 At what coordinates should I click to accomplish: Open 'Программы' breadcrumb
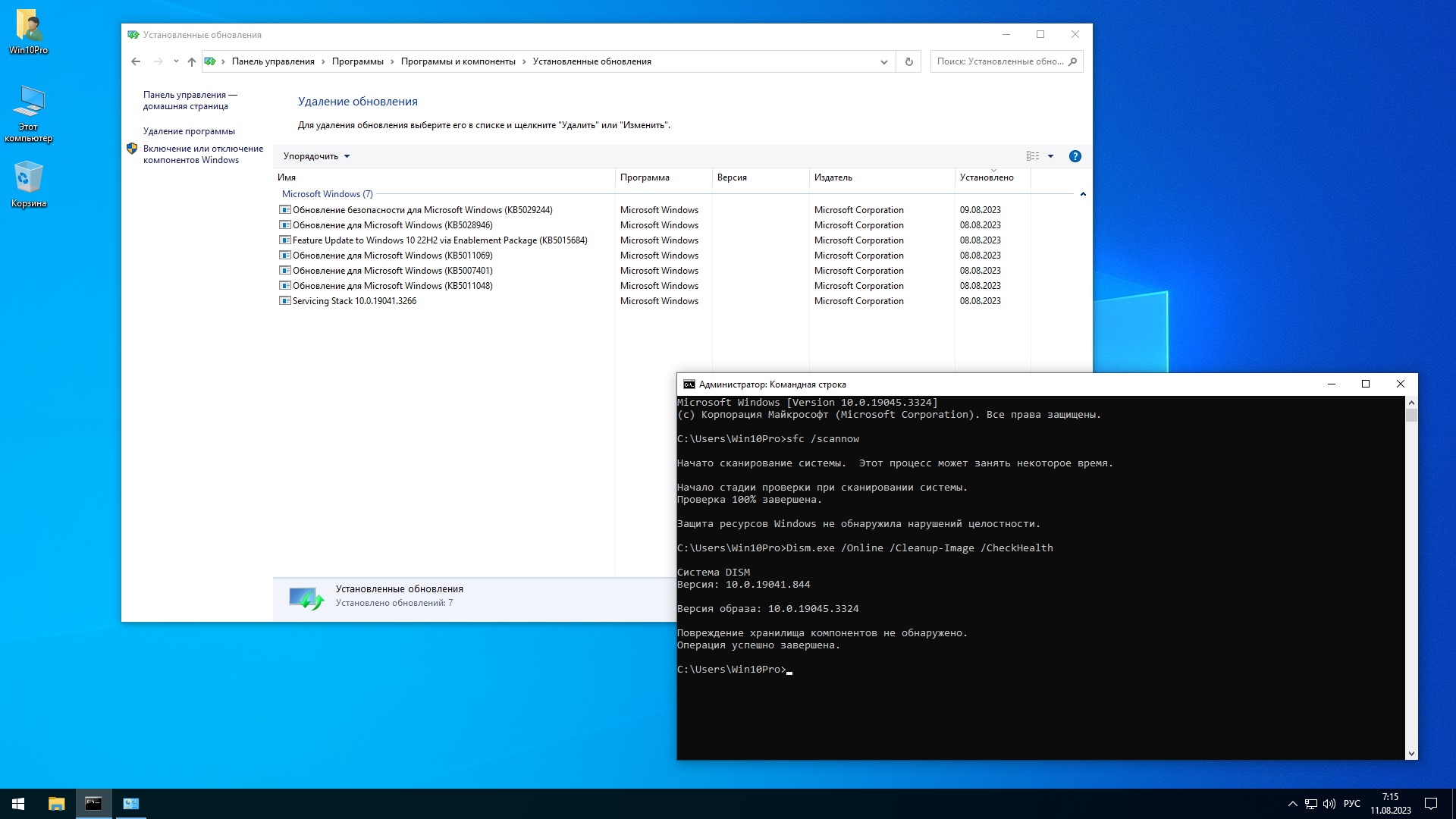pos(357,61)
